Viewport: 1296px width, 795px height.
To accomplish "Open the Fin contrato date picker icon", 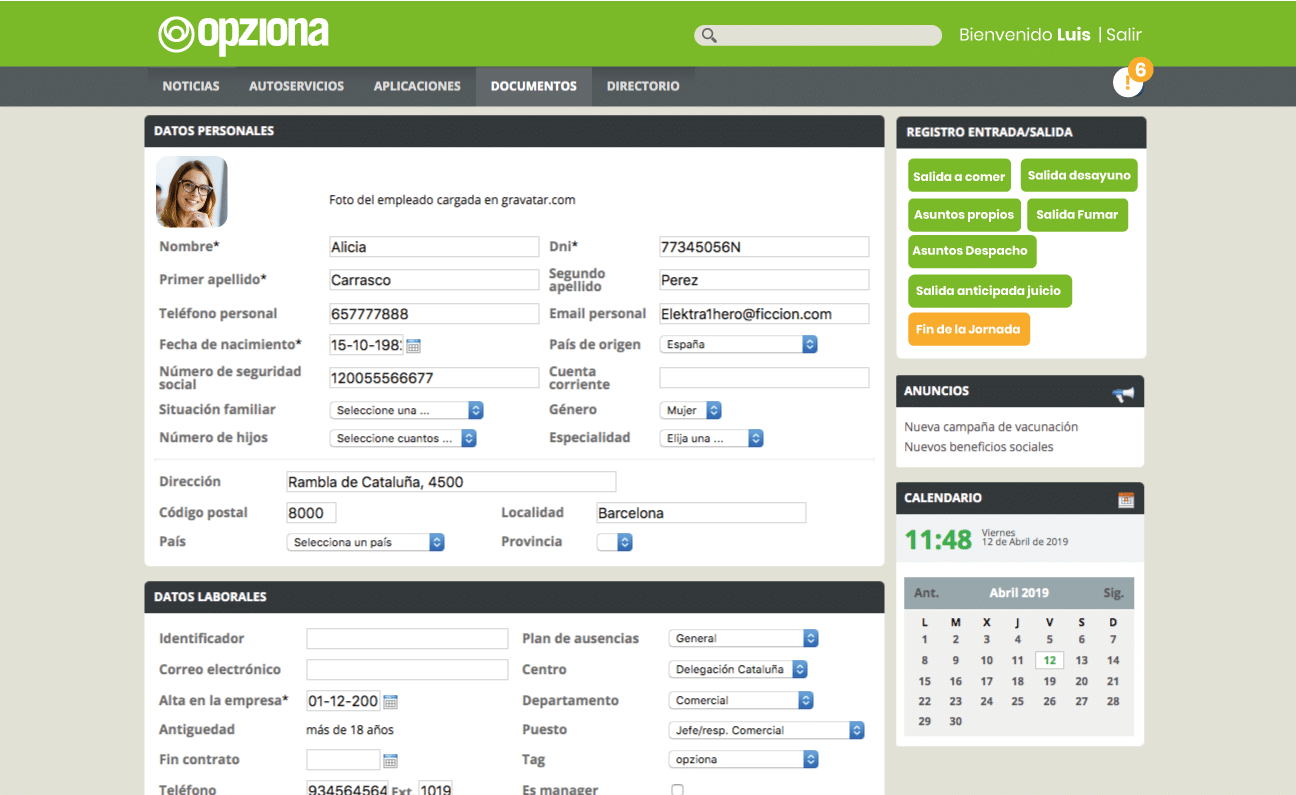I will point(391,760).
